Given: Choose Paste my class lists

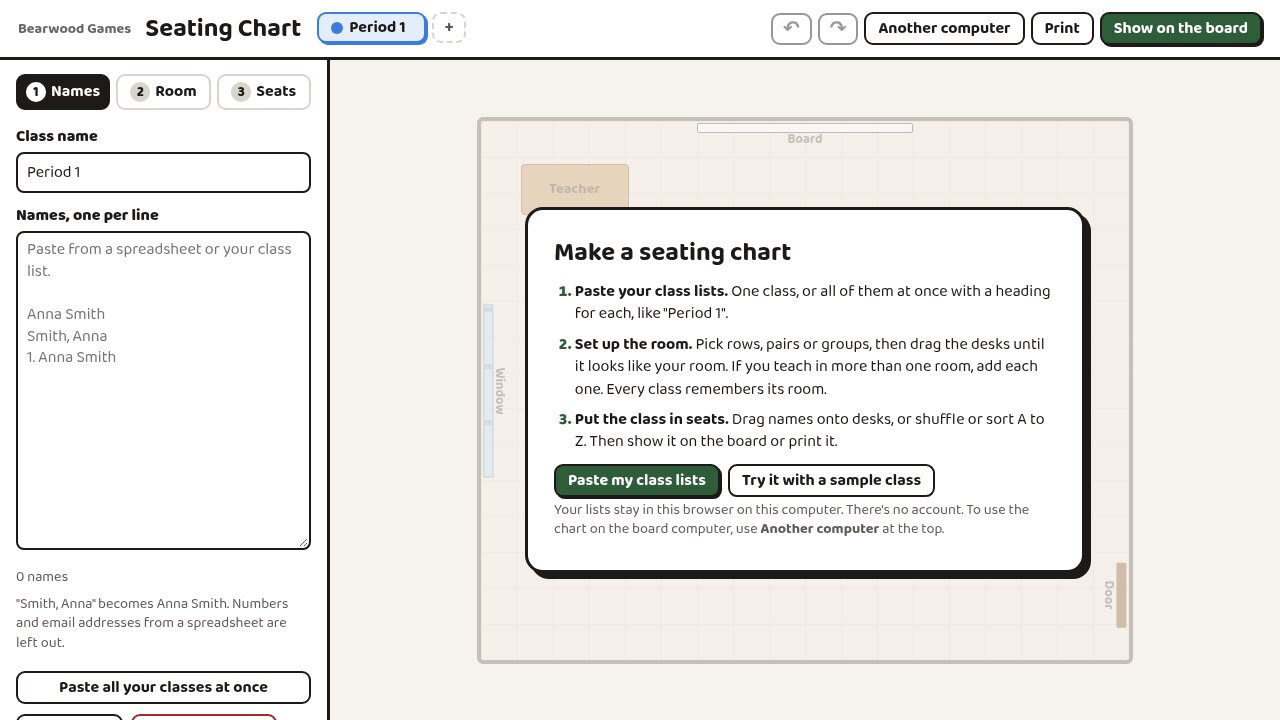Looking at the screenshot, I should click(x=637, y=480).
